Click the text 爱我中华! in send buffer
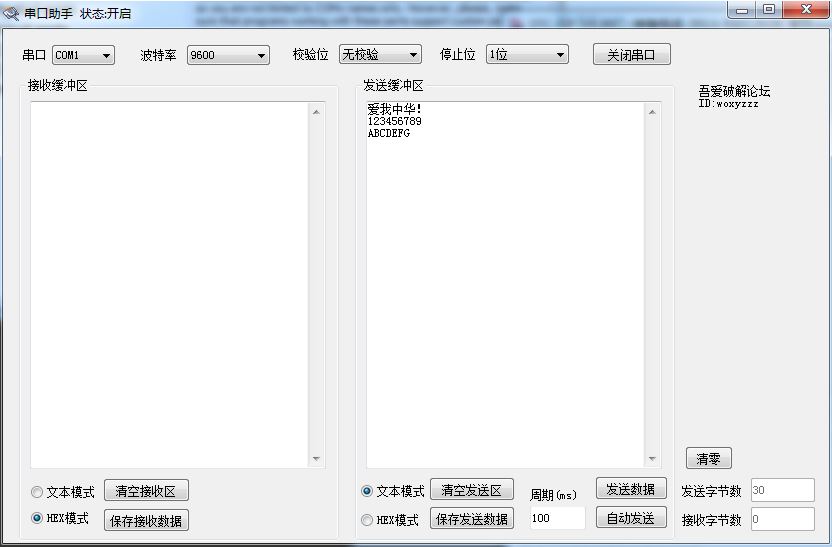This screenshot has height=547, width=832. tap(395, 109)
